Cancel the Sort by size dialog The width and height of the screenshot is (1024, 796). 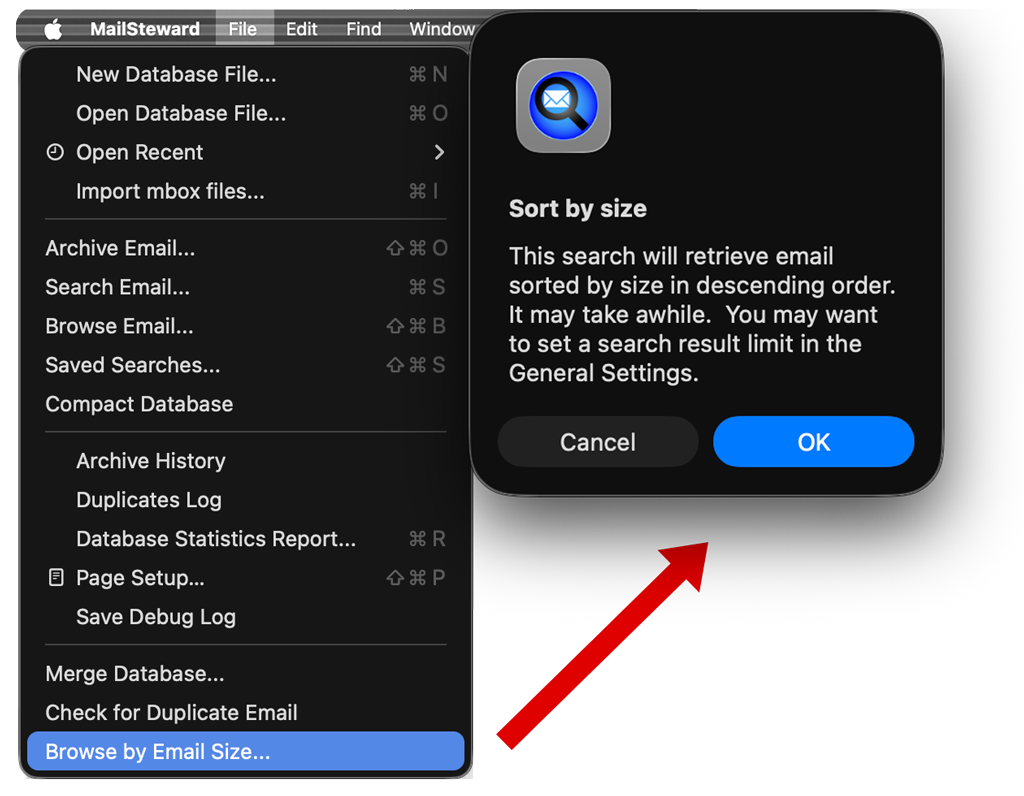coord(597,441)
